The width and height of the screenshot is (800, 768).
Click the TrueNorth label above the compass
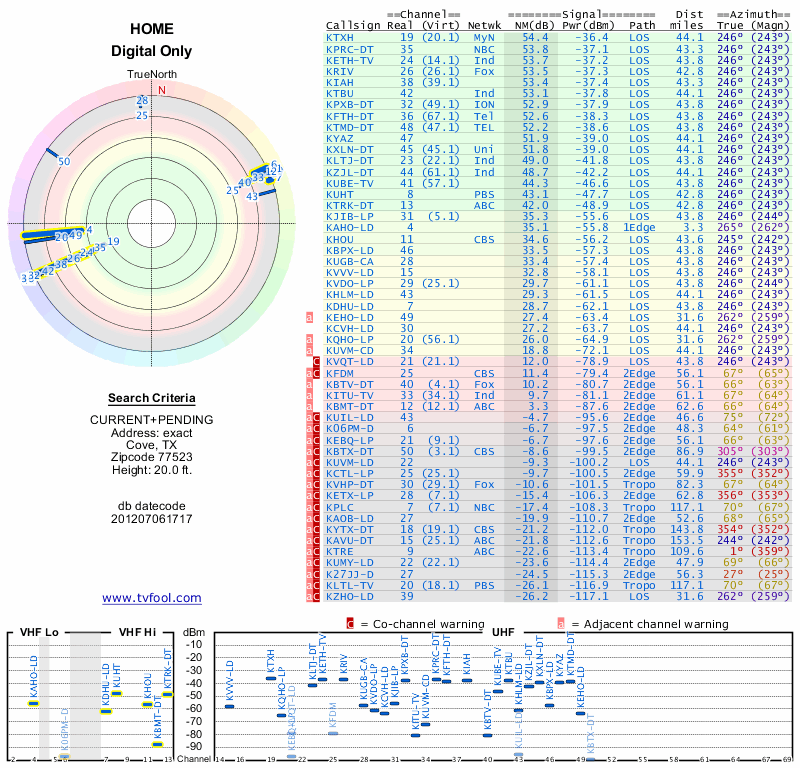(152, 75)
